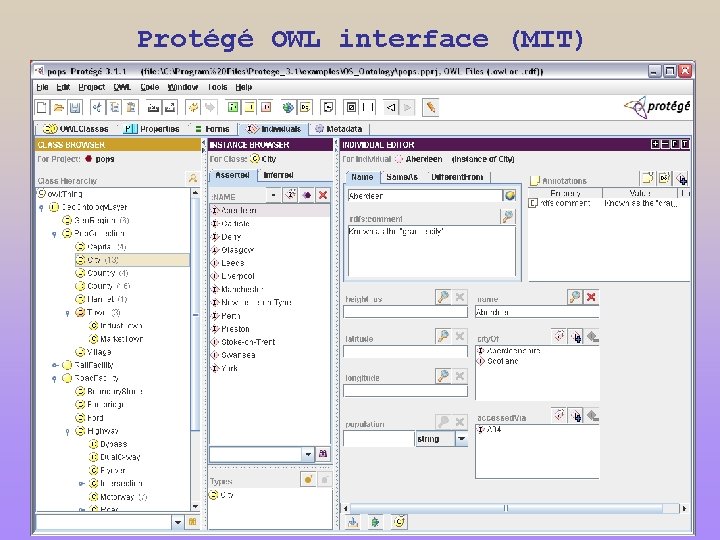Collapse the Highway class node
This screenshot has height=540, width=720.
(x=68, y=431)
